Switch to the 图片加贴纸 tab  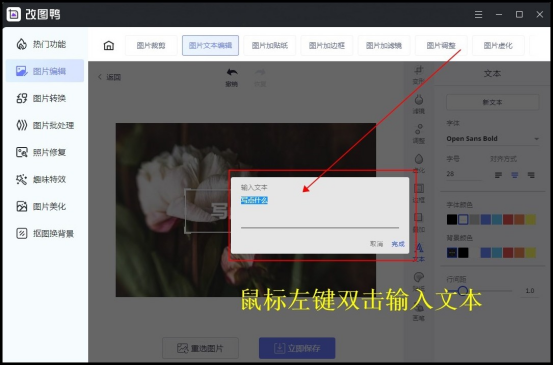click(x=270, y=45)
